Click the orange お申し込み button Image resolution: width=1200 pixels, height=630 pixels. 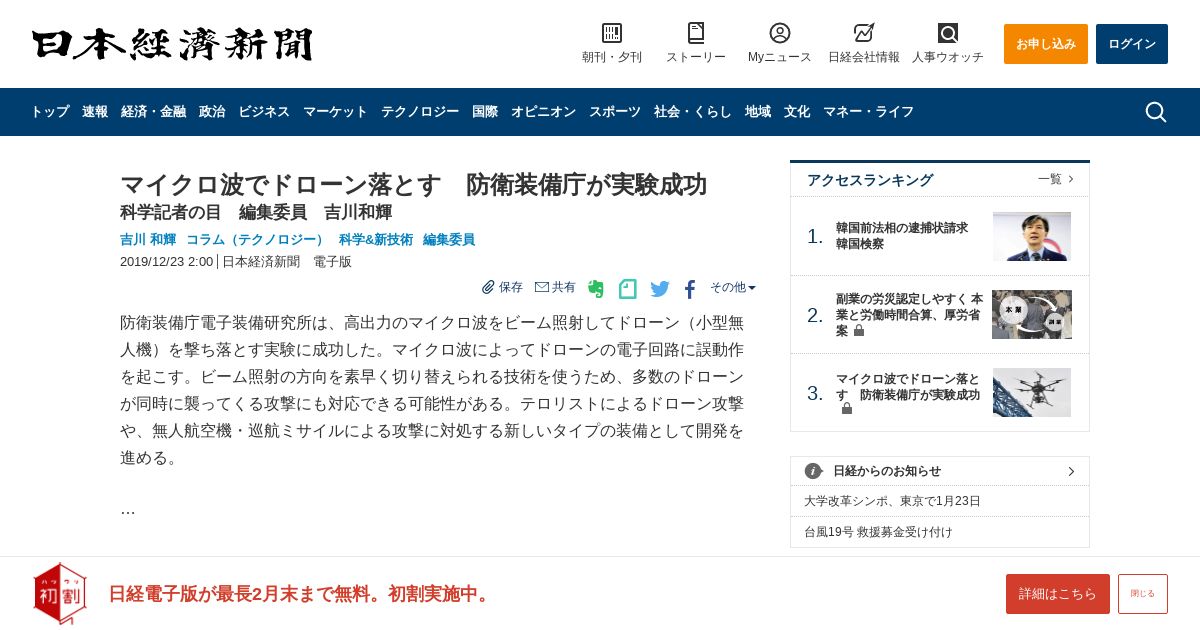pyautogui.click(x=1046, y=44)
